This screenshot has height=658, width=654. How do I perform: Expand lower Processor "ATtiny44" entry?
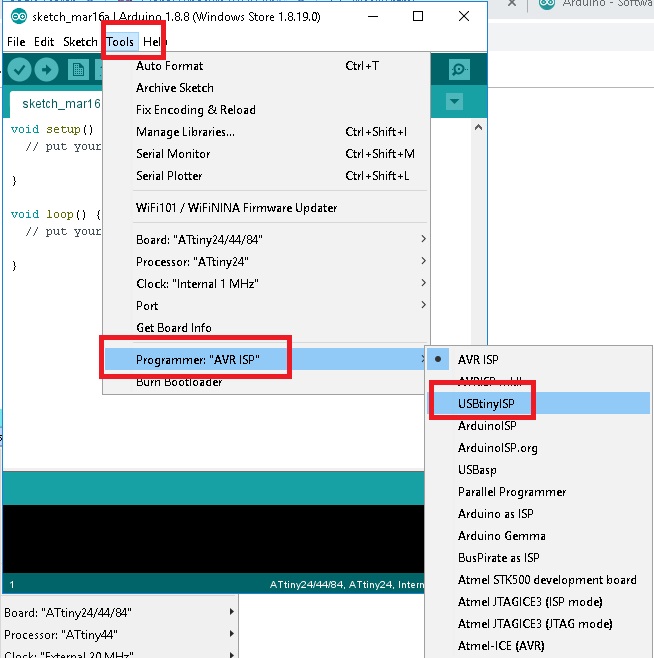coord(119,634)
